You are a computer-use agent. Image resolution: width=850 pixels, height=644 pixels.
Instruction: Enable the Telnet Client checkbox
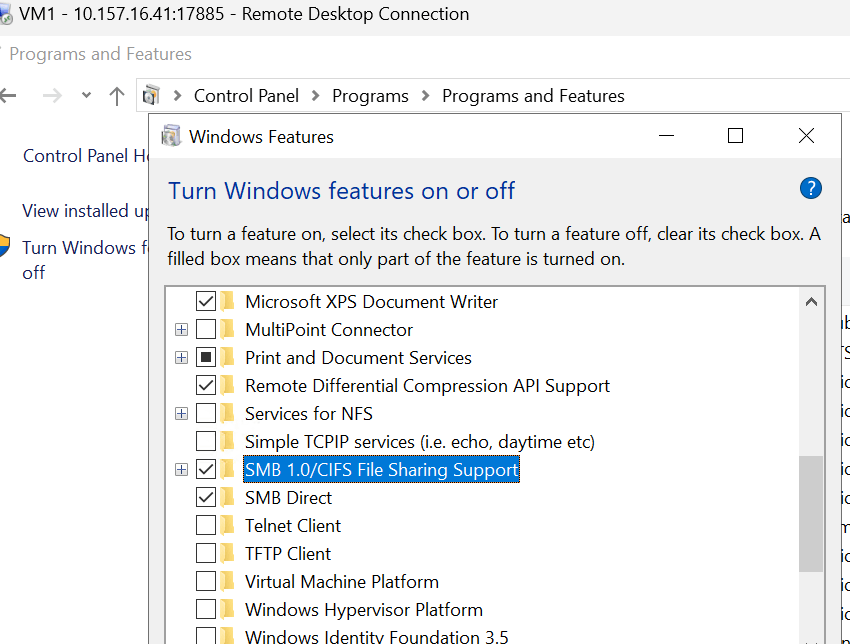click(206, 525)
